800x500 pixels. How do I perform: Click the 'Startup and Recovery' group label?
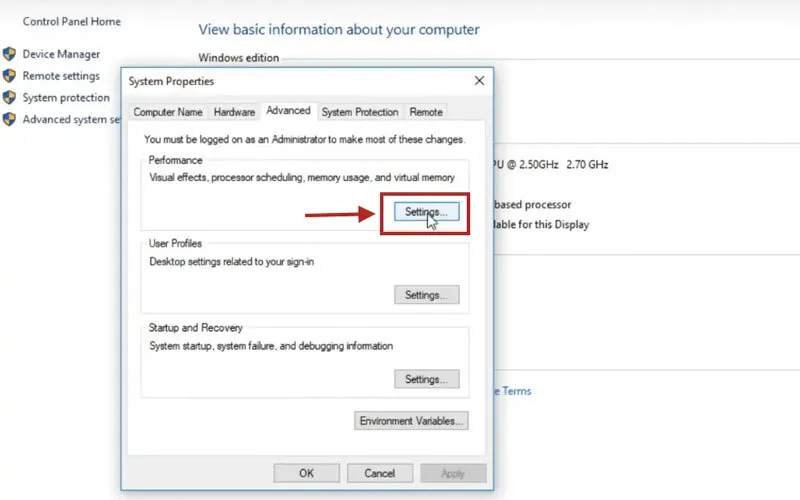click(195, 328)
